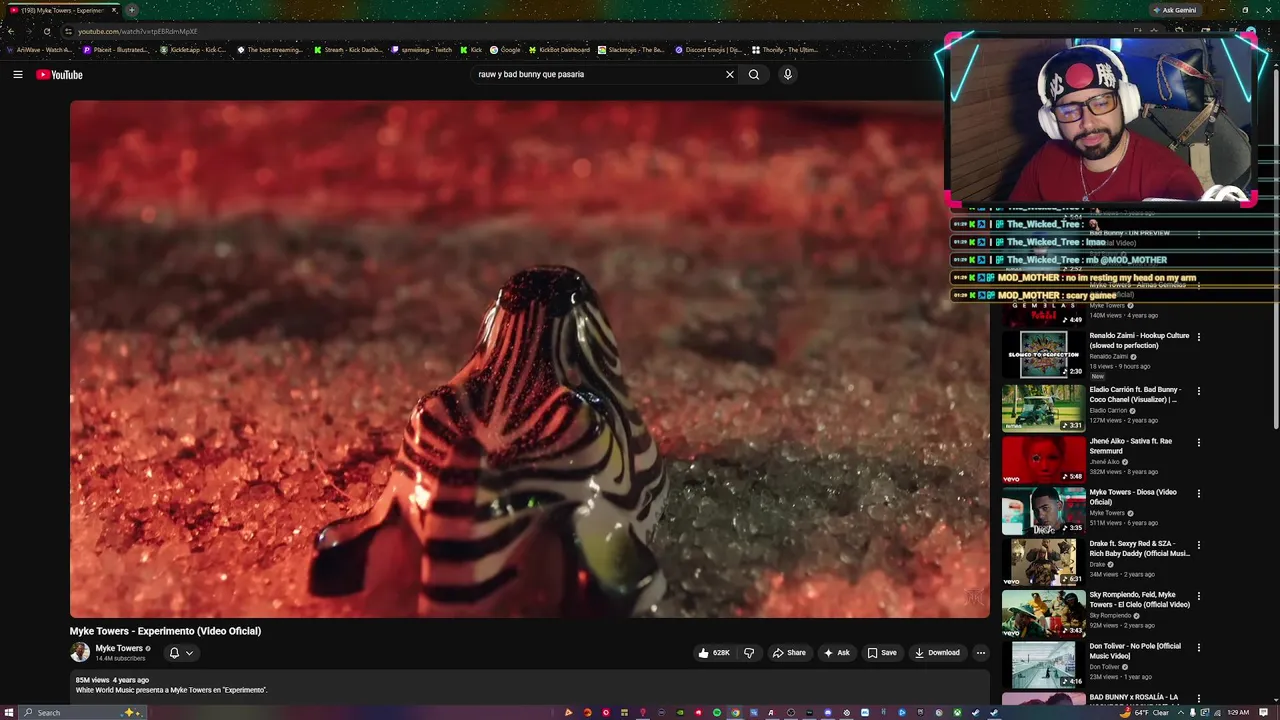Open the Myke Towers channel avatar
The height and width of the screenshot is (720, 1280).
[x=80, y=653]
